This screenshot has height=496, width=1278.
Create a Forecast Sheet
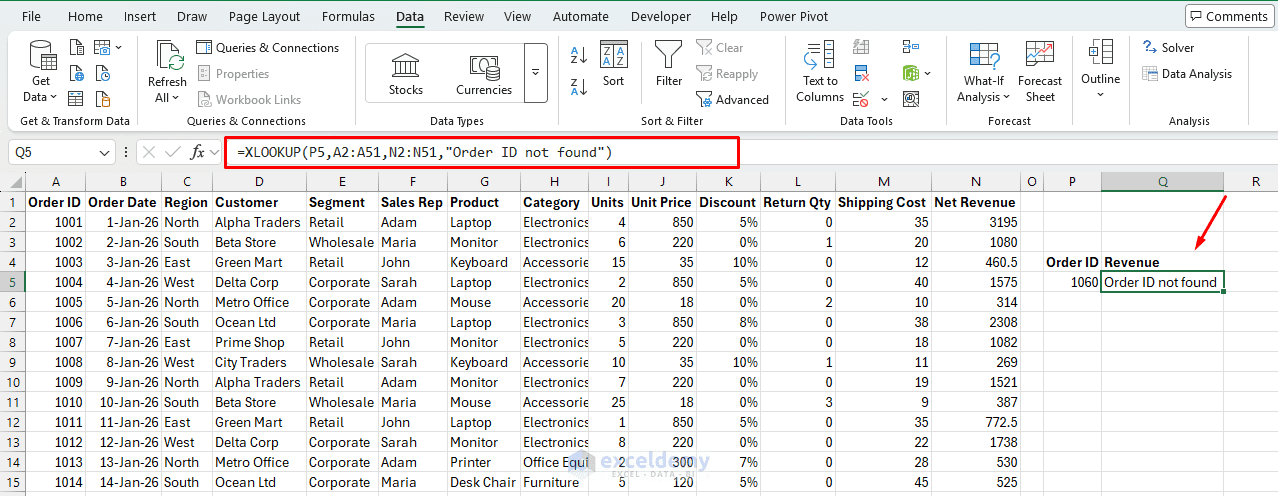[x=1040, y=72]
